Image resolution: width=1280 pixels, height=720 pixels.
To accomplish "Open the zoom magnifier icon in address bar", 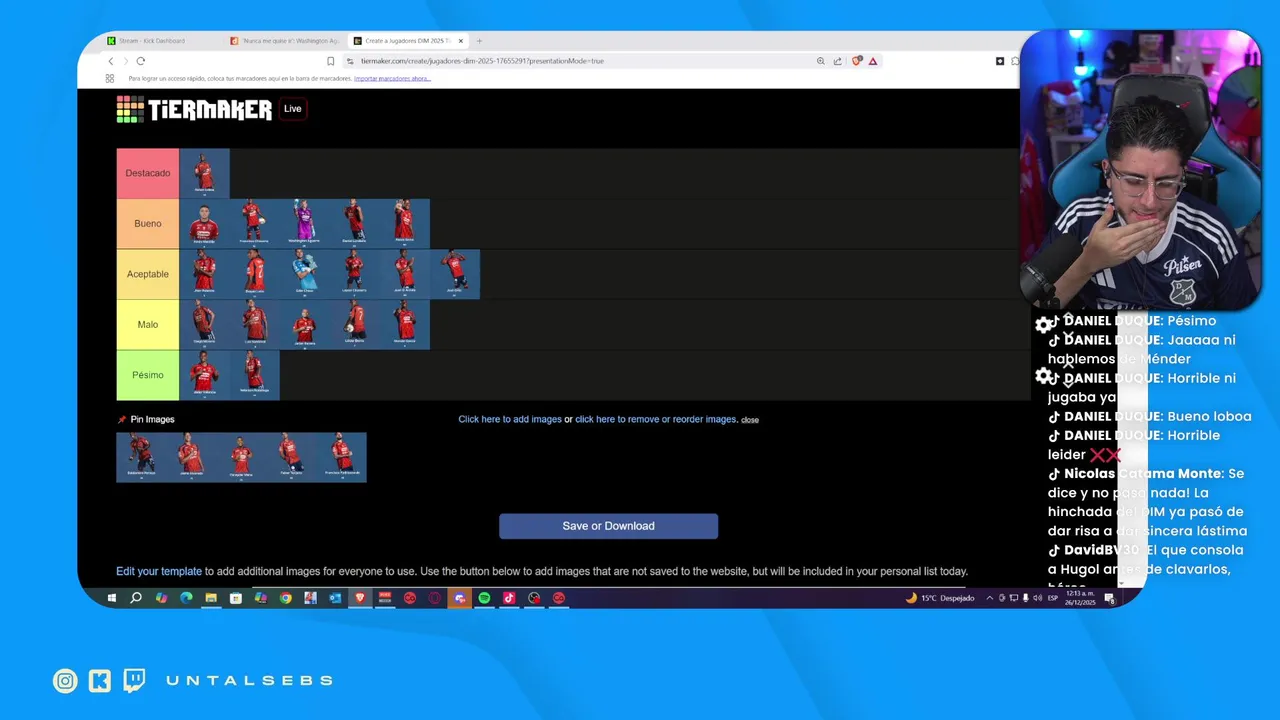I will [821, 61].
